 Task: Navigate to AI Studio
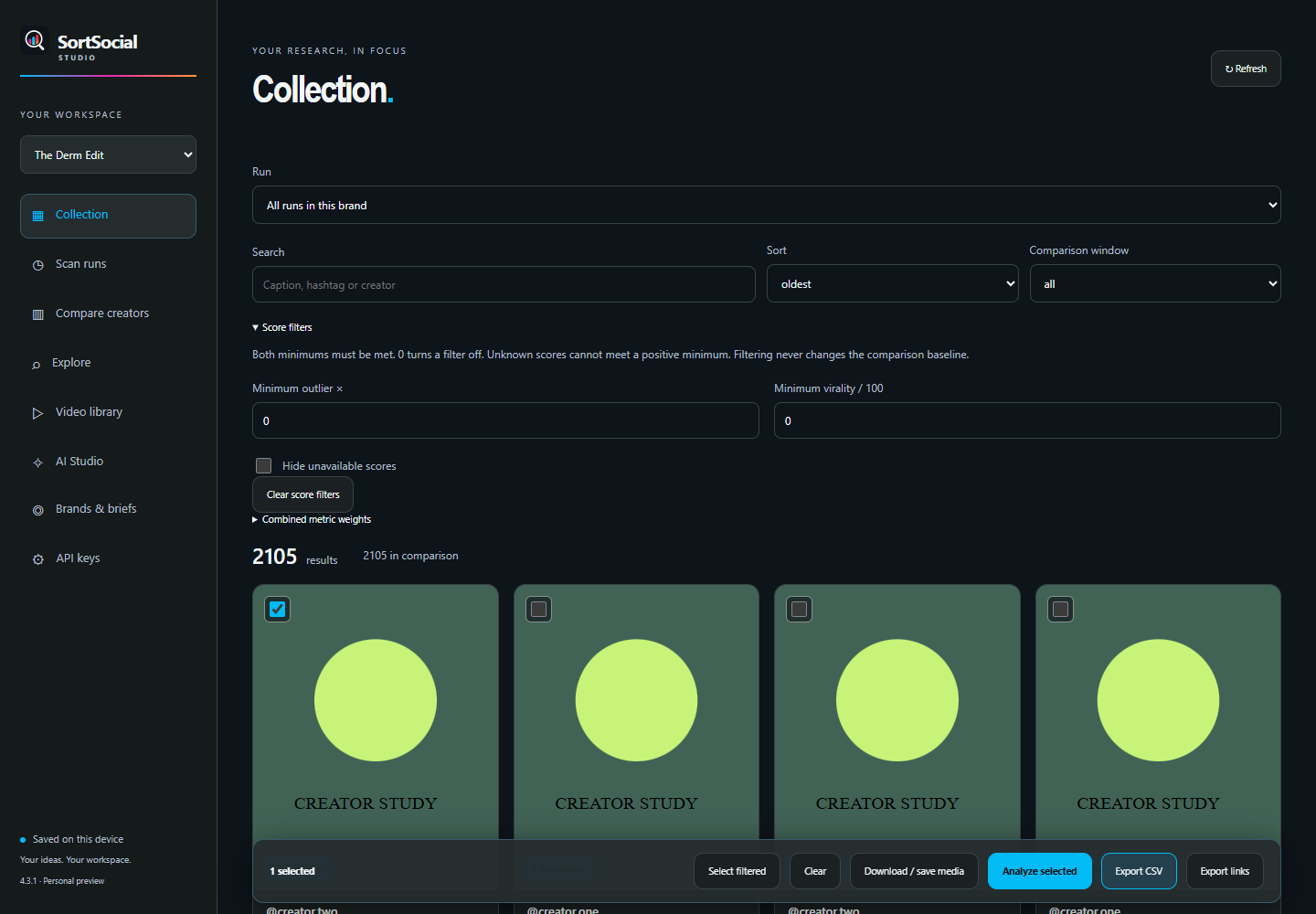108,462
